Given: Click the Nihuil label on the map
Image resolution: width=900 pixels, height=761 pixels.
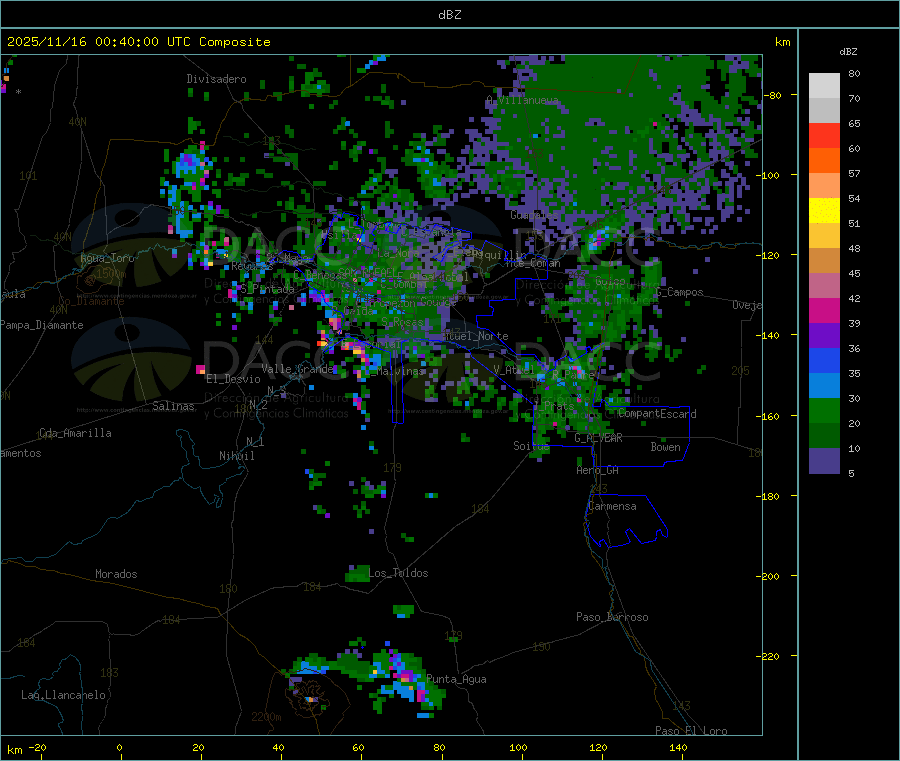Looking at the screenshot, I should pos(236,456).
